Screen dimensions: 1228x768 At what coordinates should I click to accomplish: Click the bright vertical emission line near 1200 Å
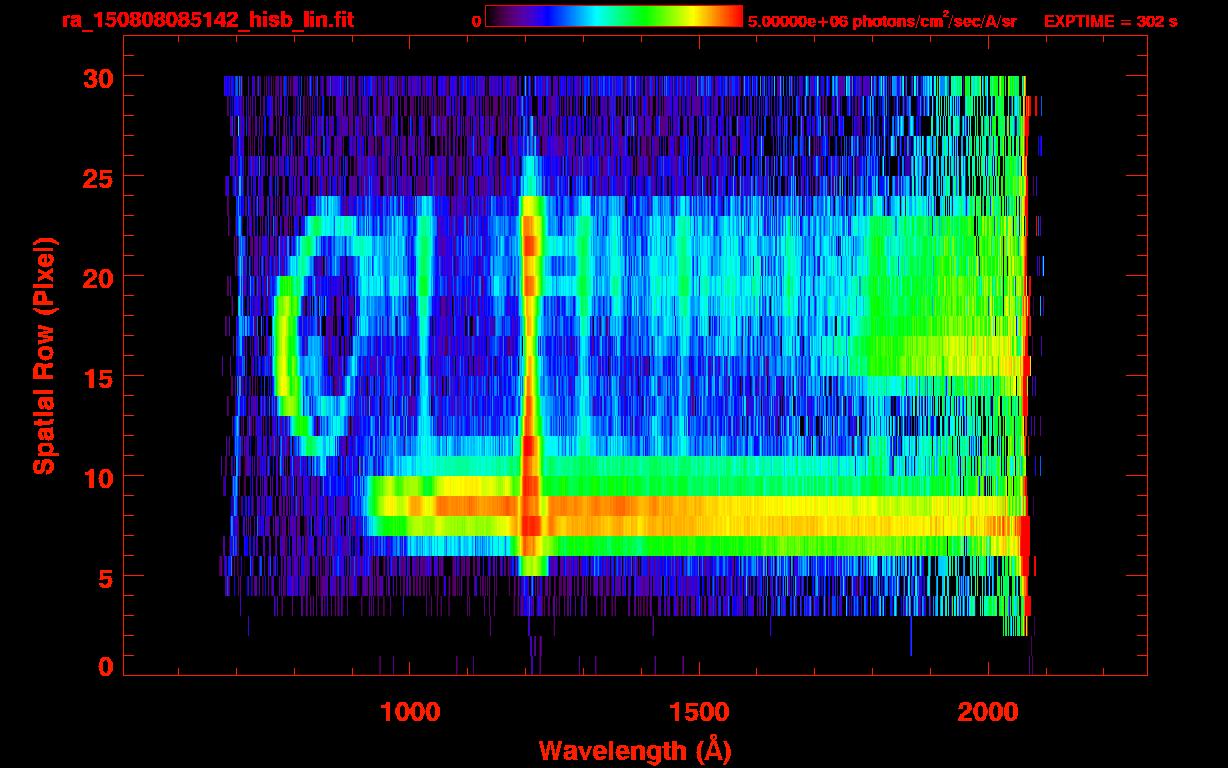tap(530, 380)
